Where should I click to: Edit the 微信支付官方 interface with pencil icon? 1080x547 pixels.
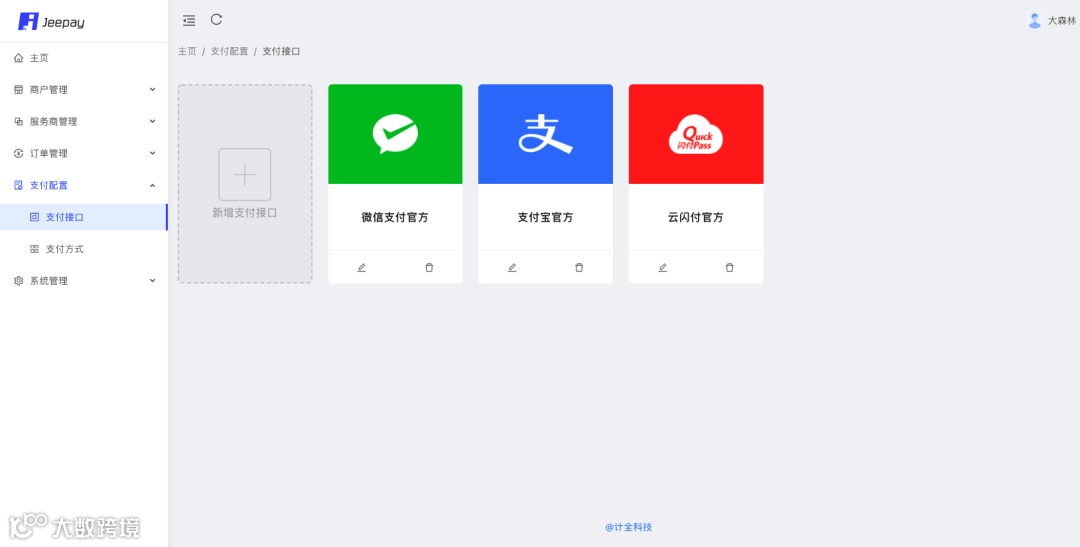(362, 267)
